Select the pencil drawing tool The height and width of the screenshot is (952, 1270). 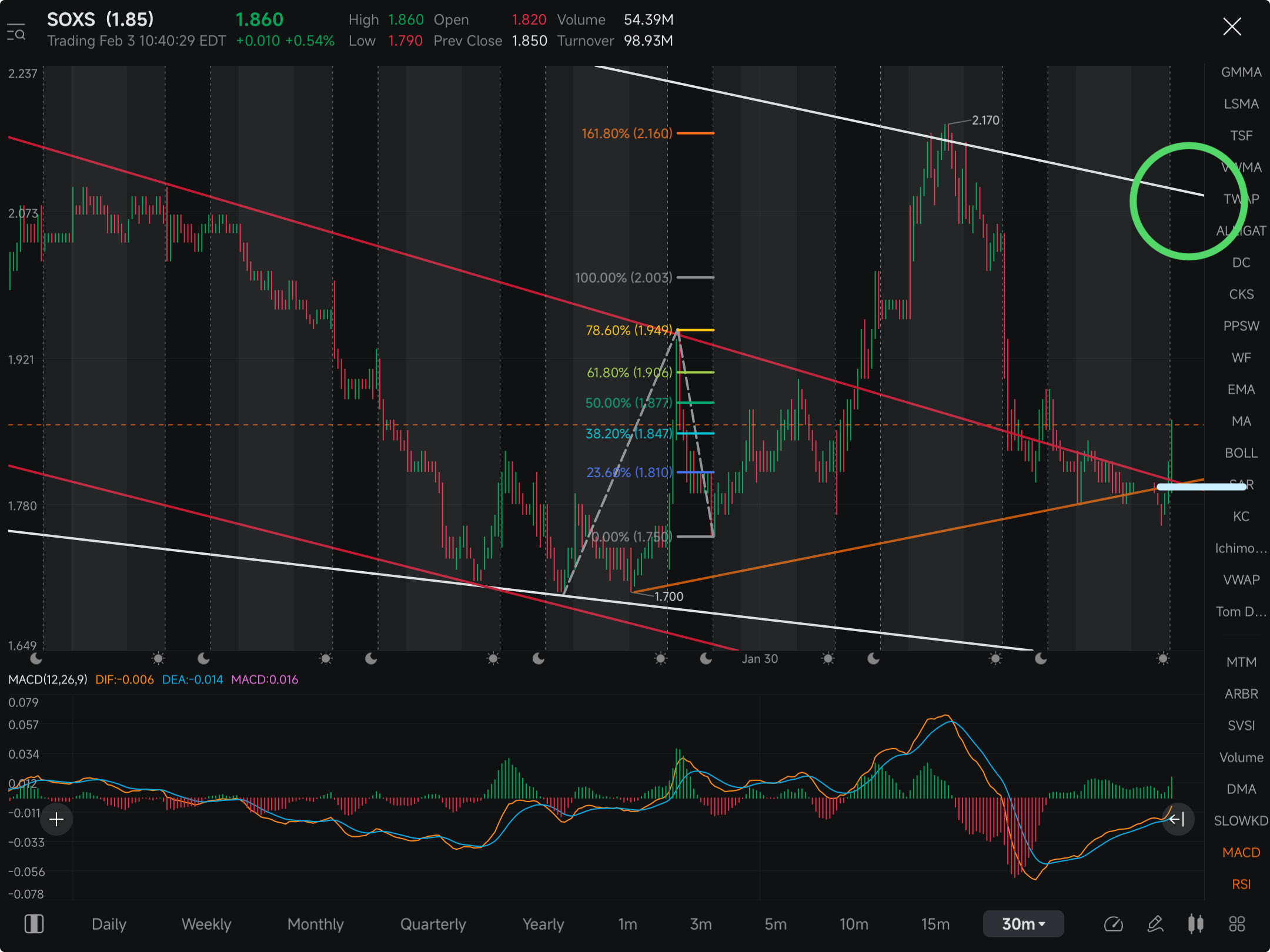click(x=1155, y=924)
